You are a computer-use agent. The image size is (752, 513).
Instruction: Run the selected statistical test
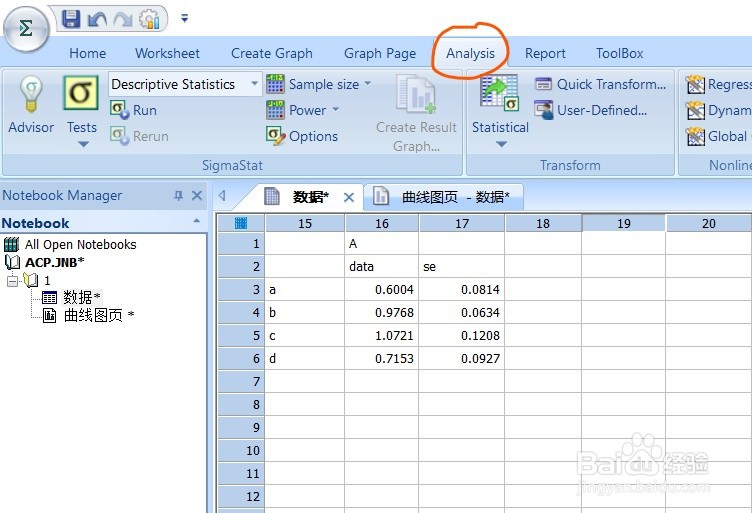(x=133, y=110)
